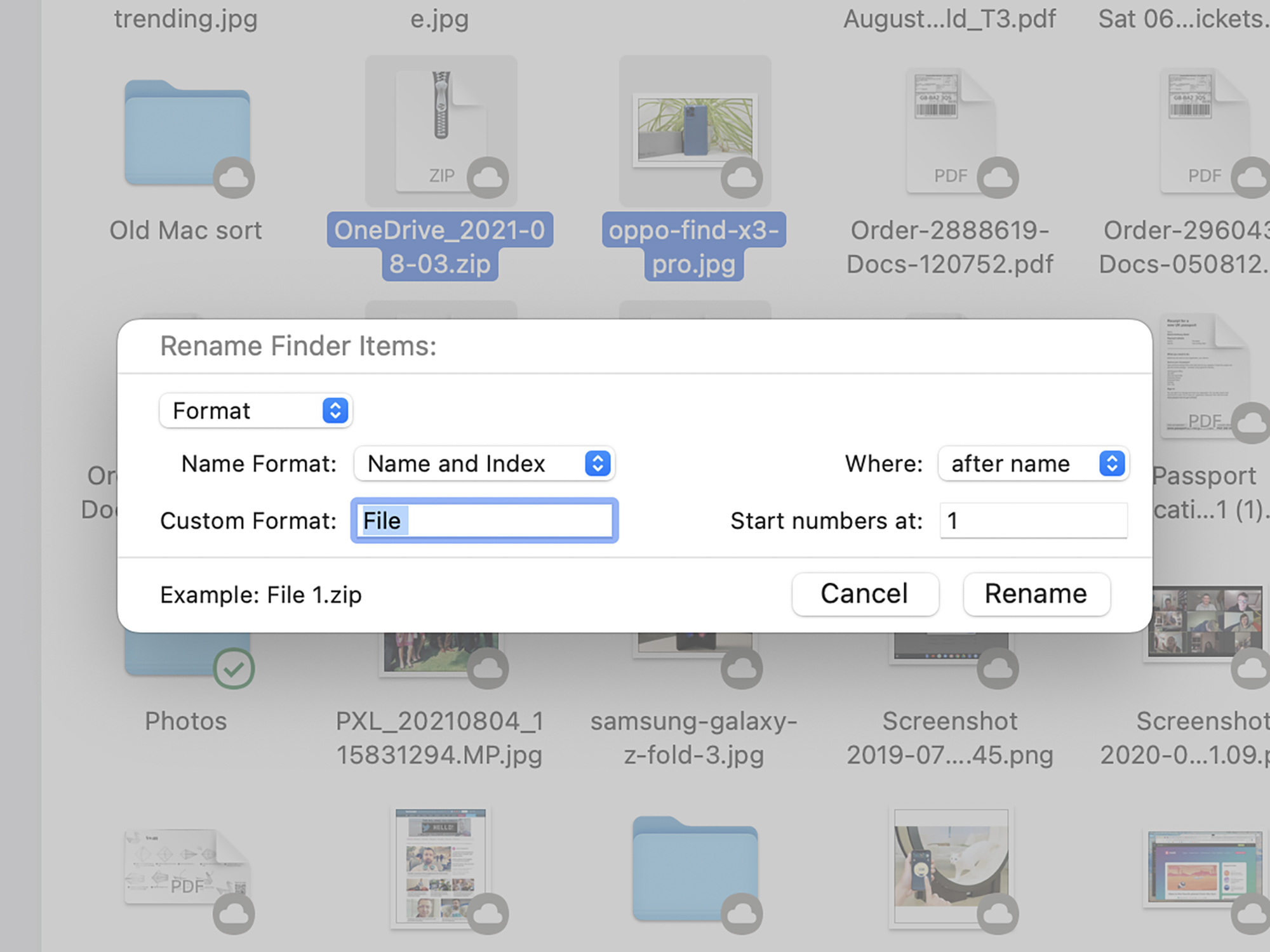
Task: Click the unnamed blue folder in bottom row
Action: [x=695, y=868]
